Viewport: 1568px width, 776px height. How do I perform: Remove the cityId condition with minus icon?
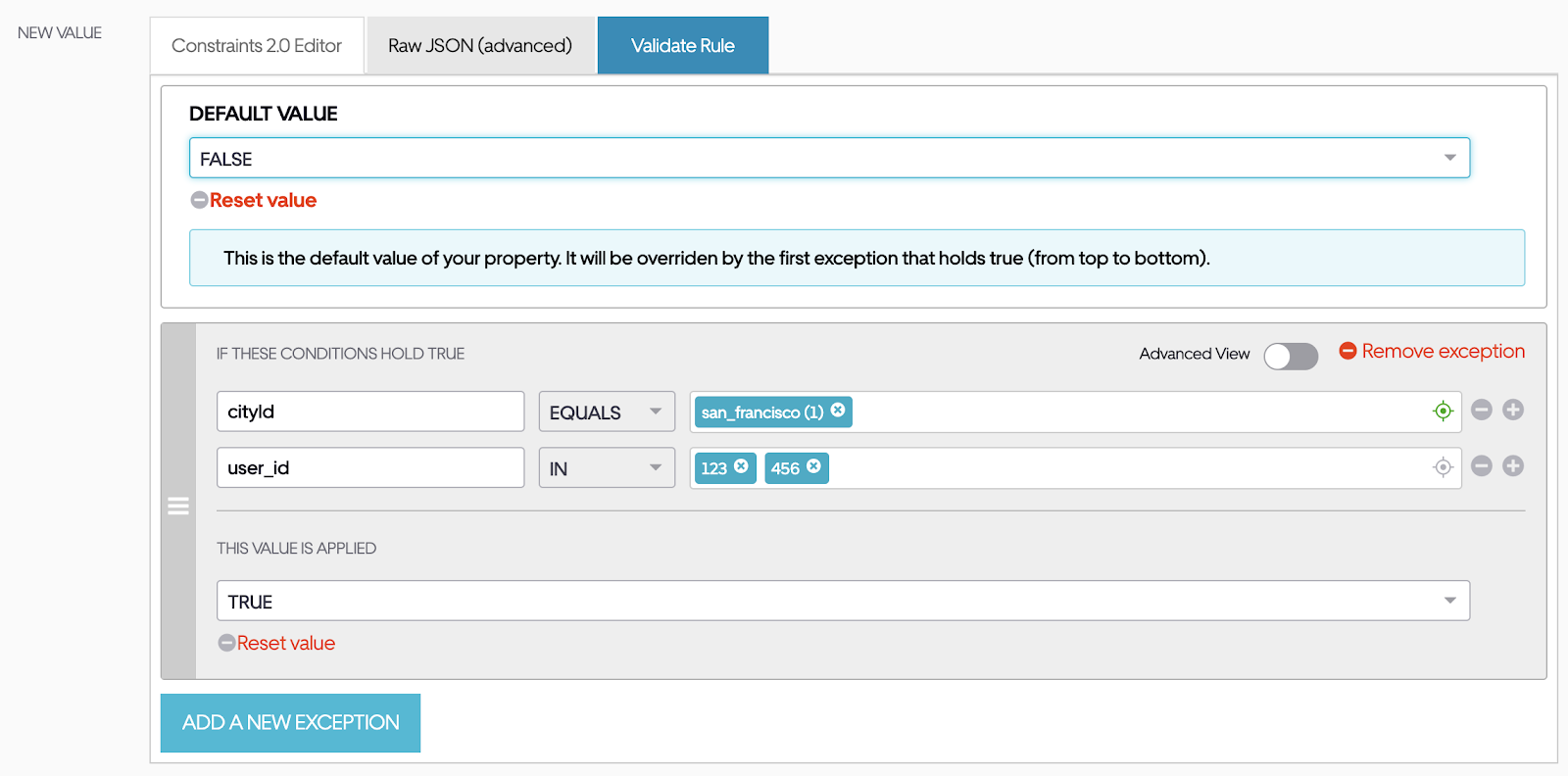click(1482, 410)
